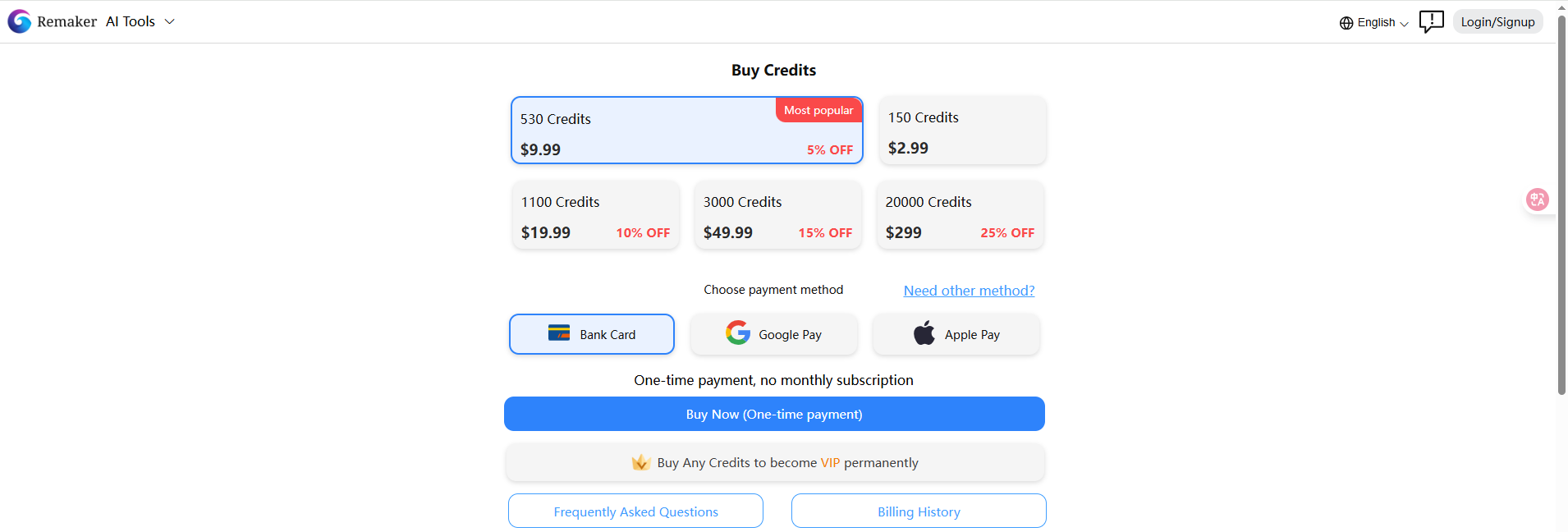Screen dimensions: 1568x532
Task: Select the 150 Credits package
Action: [x=963, y=130]
